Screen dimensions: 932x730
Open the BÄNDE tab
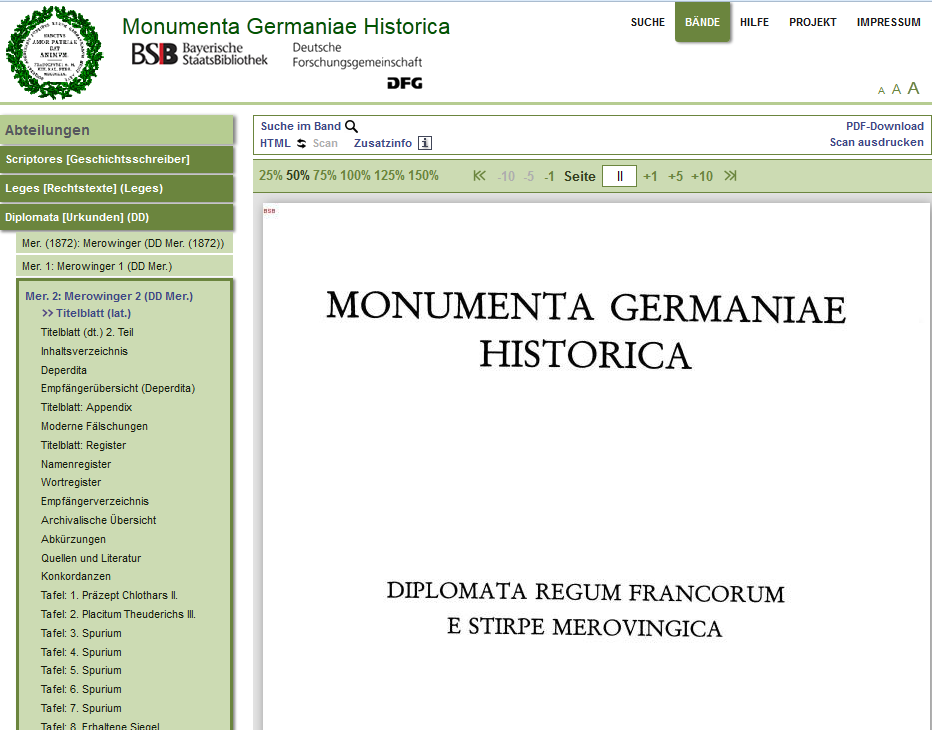703,22
